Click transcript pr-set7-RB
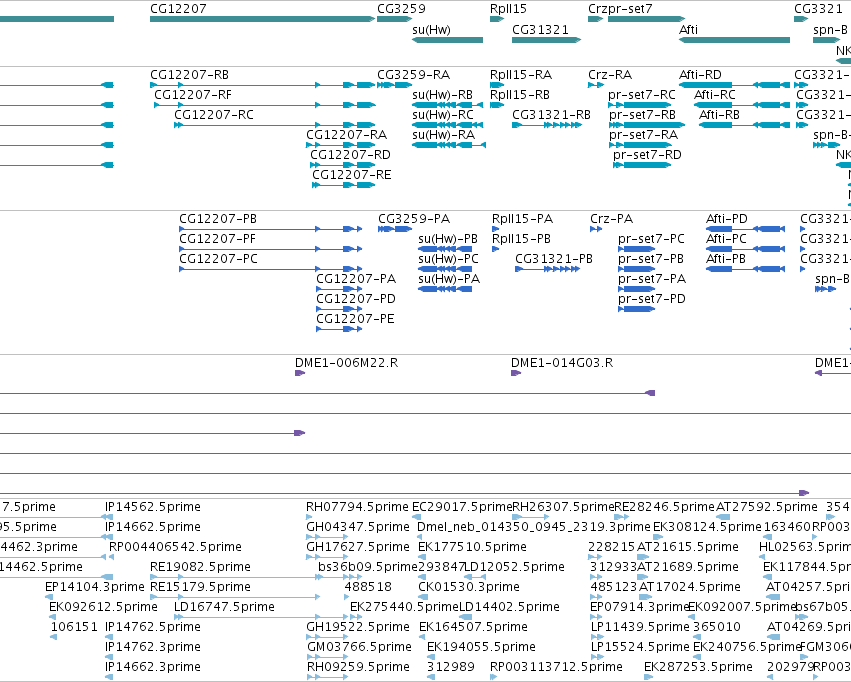This screenshot has width=851, height=682. coord(646,125)
